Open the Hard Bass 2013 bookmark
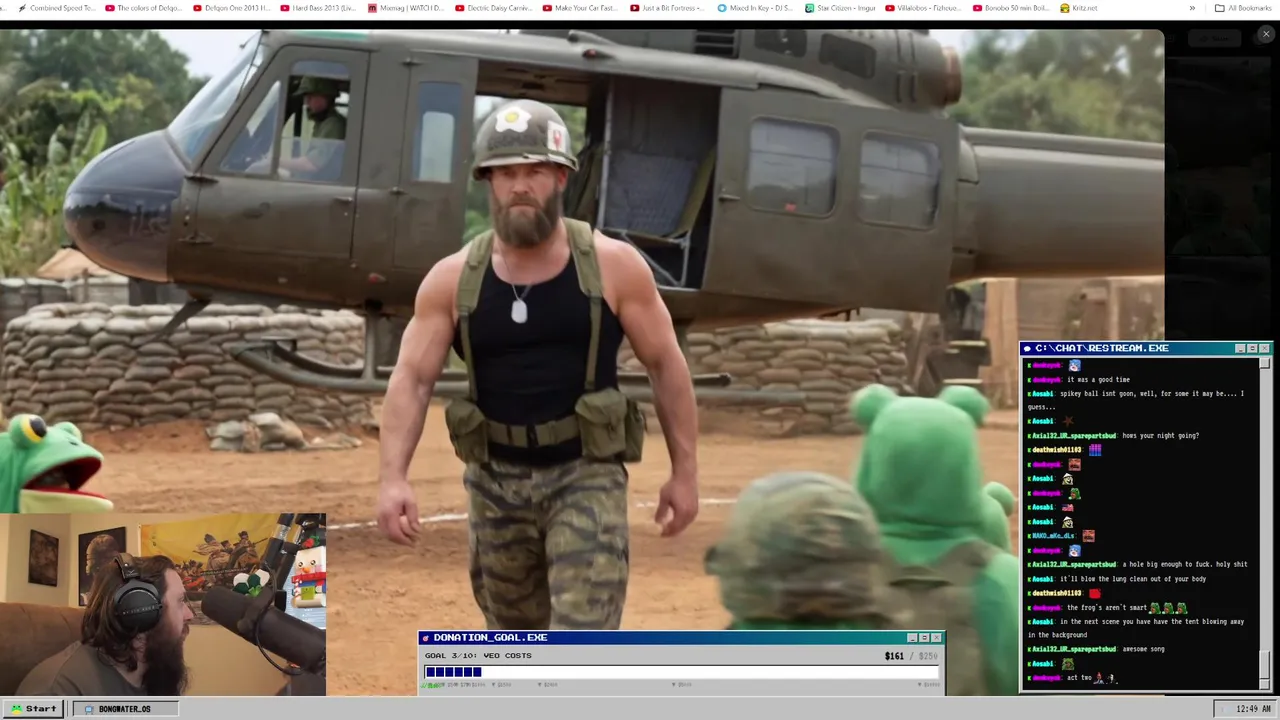The height and width of the screenshot is (720, 1280). tap(319, 8)
